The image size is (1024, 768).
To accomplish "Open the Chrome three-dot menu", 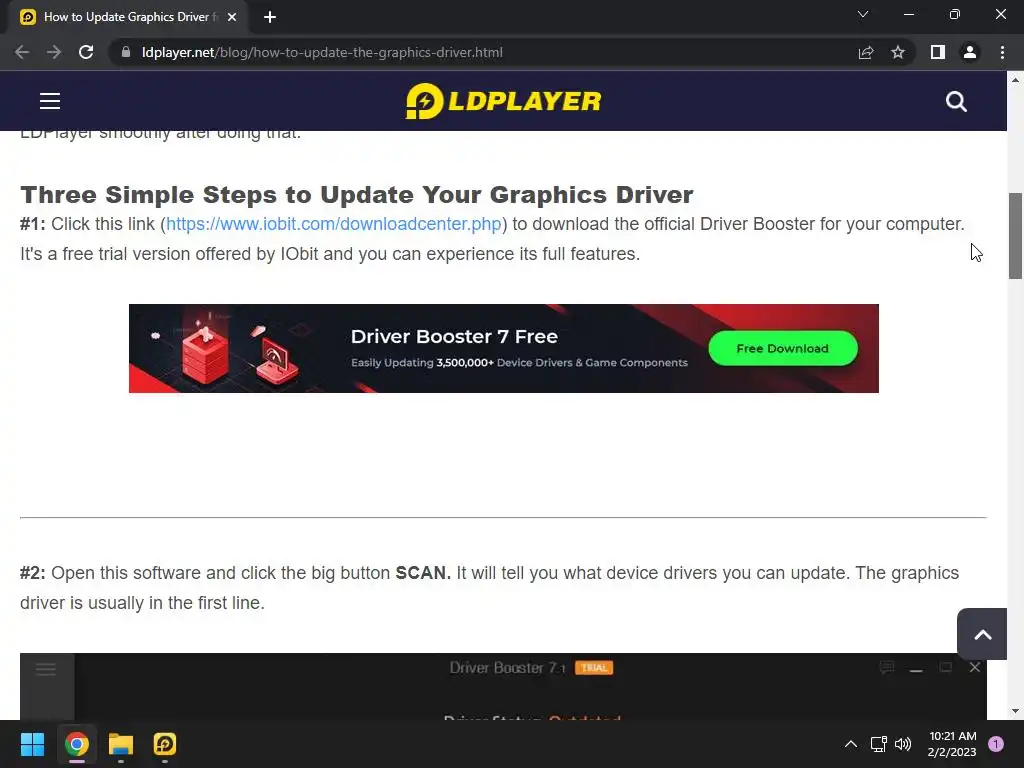I will click(1002, 52).
